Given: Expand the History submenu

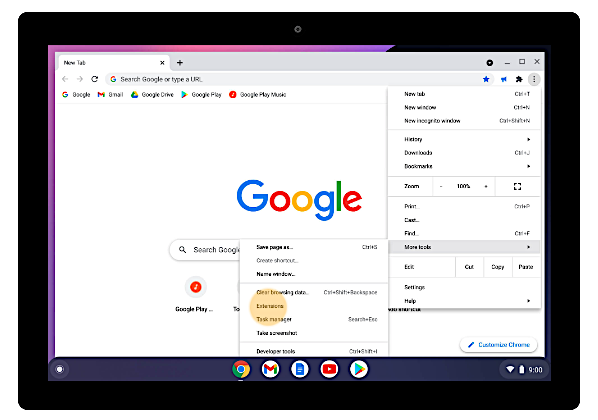Looking at the screenshot, I should (x=464, y=139).
